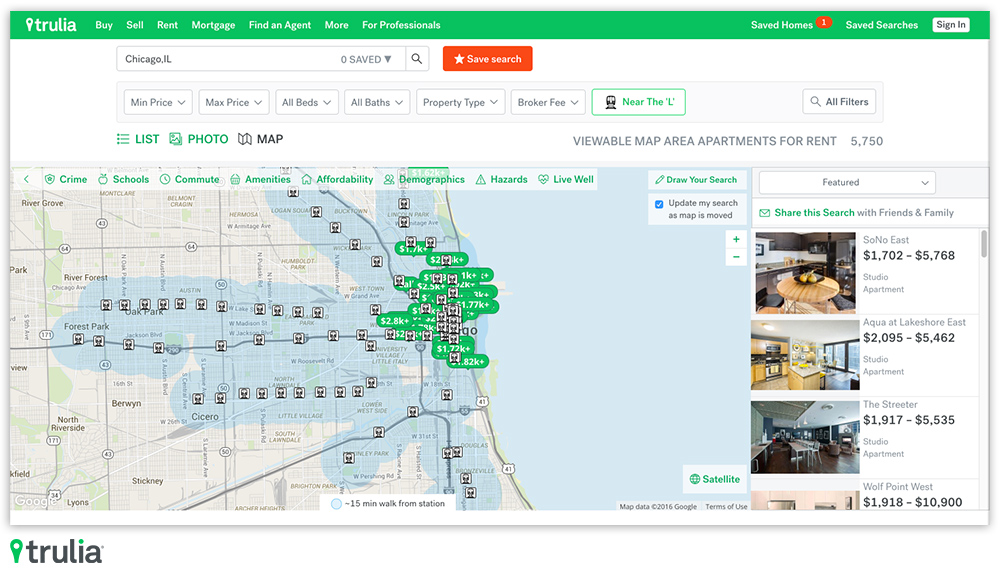This screenshot has height=574, width=1000.
Task: Open SoNo East listing photo
Action: click(x=805, y=272)
